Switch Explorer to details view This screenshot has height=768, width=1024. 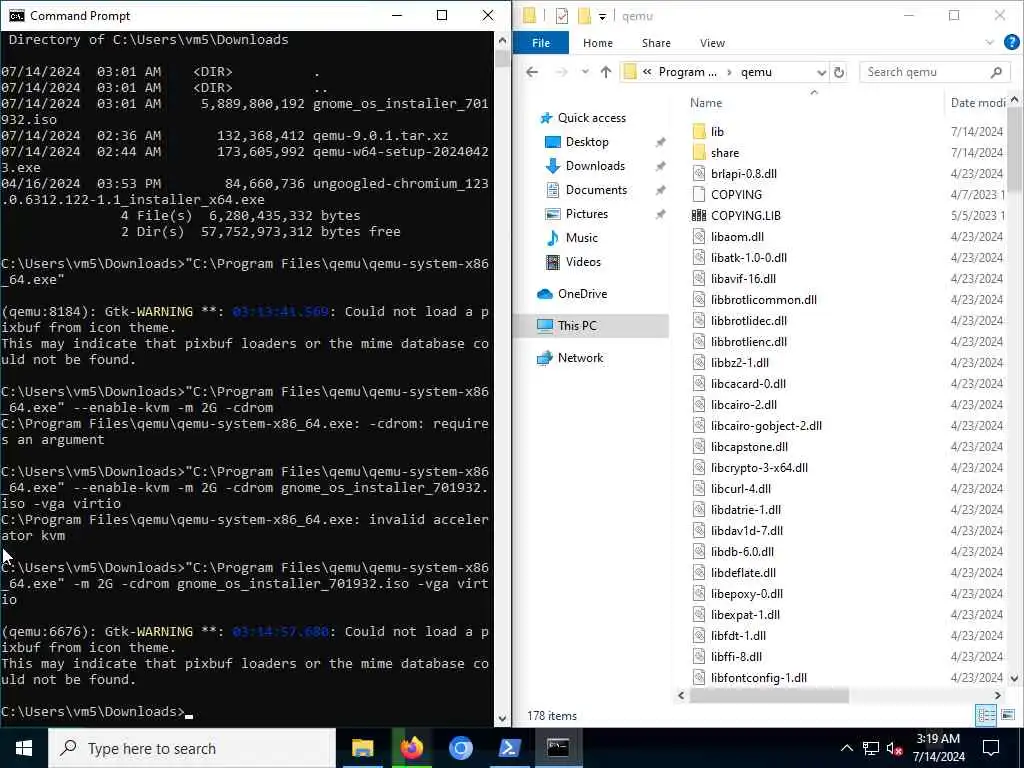(x=985, y=715)
